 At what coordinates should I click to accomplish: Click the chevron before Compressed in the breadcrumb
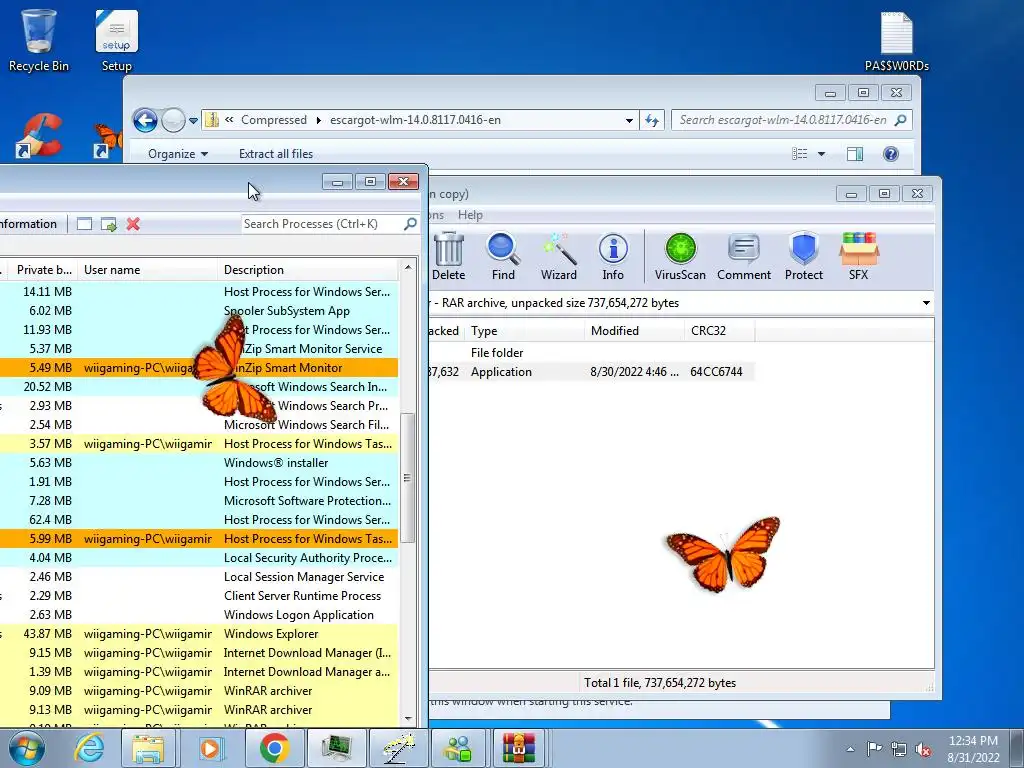tap(229, 120)
